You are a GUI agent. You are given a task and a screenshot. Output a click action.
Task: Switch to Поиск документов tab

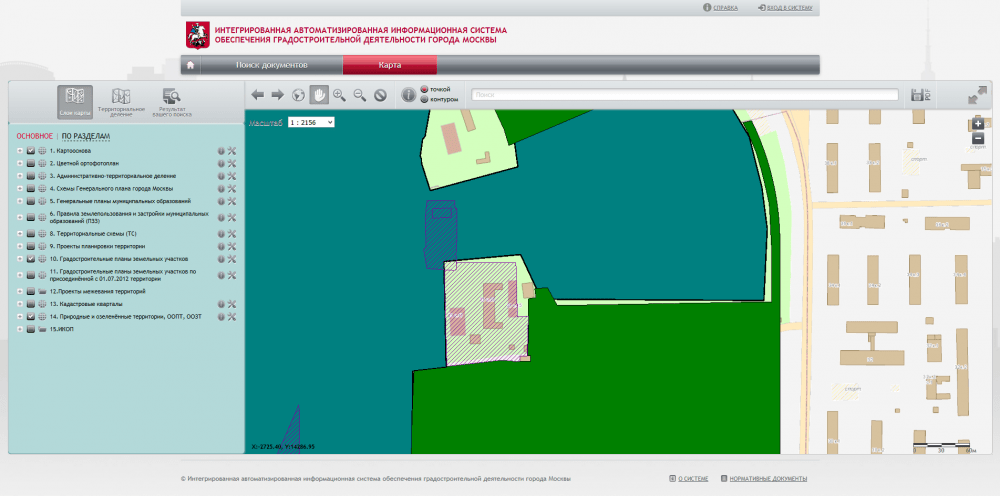(x=271, y=65)
